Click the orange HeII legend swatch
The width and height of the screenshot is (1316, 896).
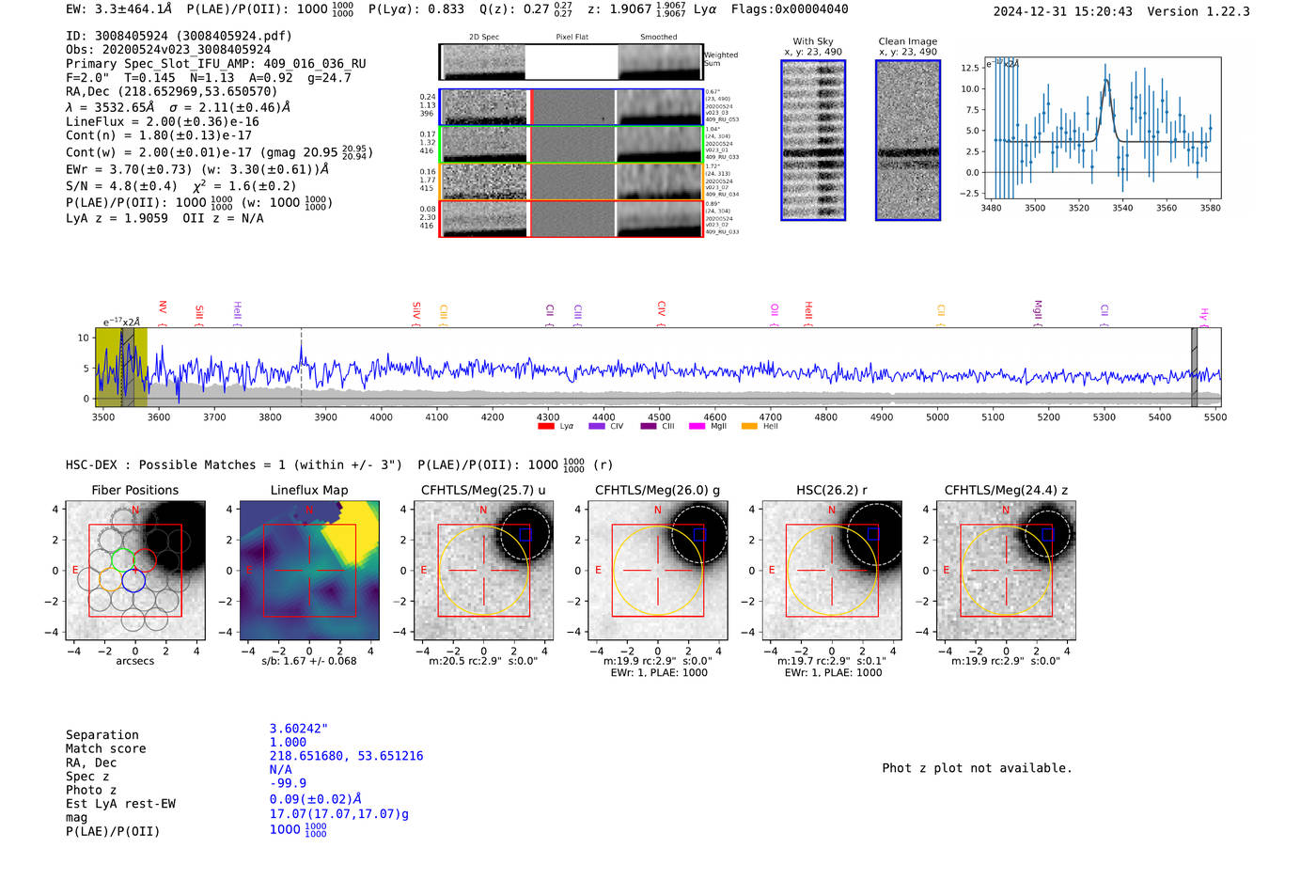749,427
